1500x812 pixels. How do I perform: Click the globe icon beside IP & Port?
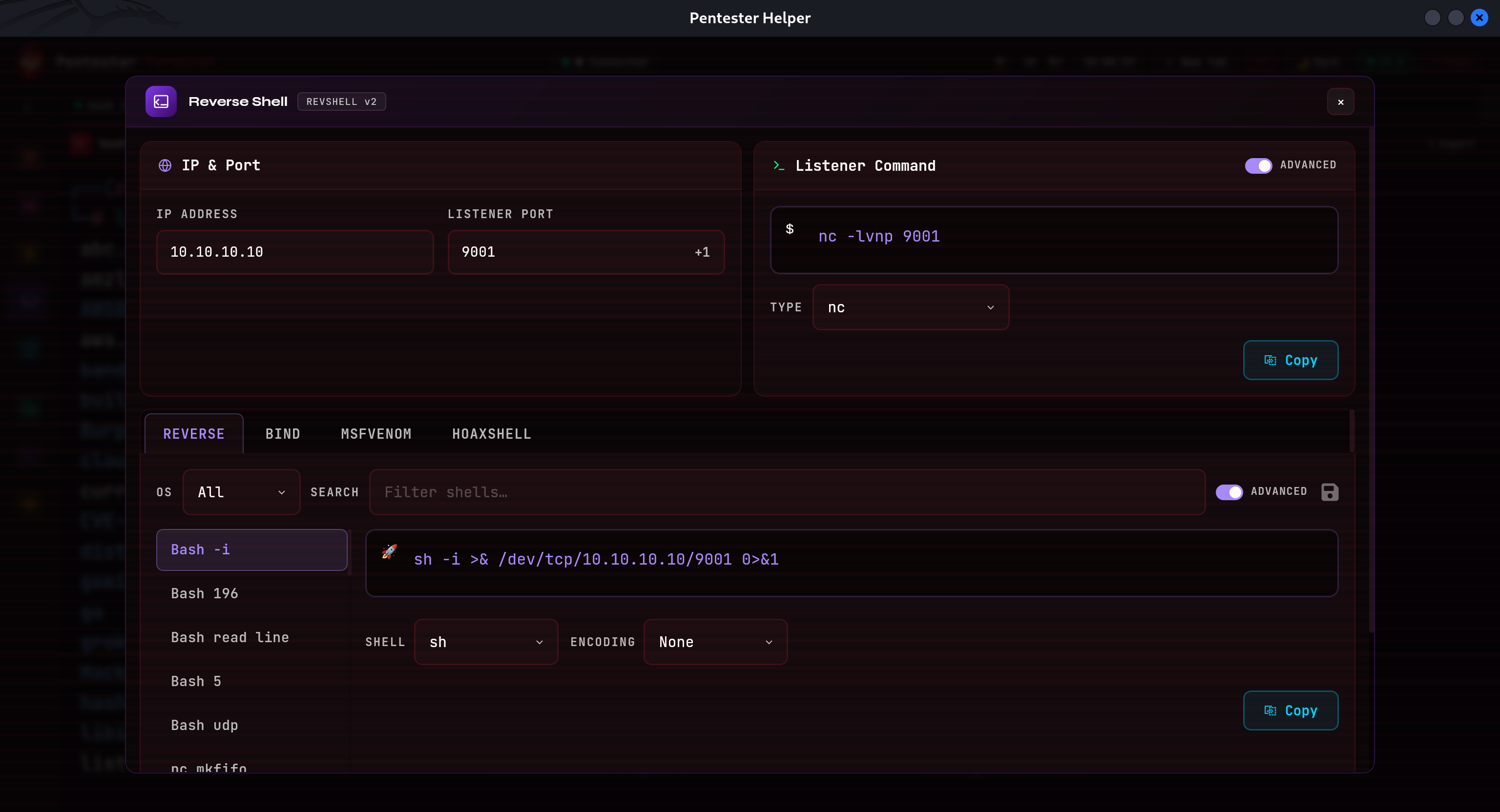[165, 165]
